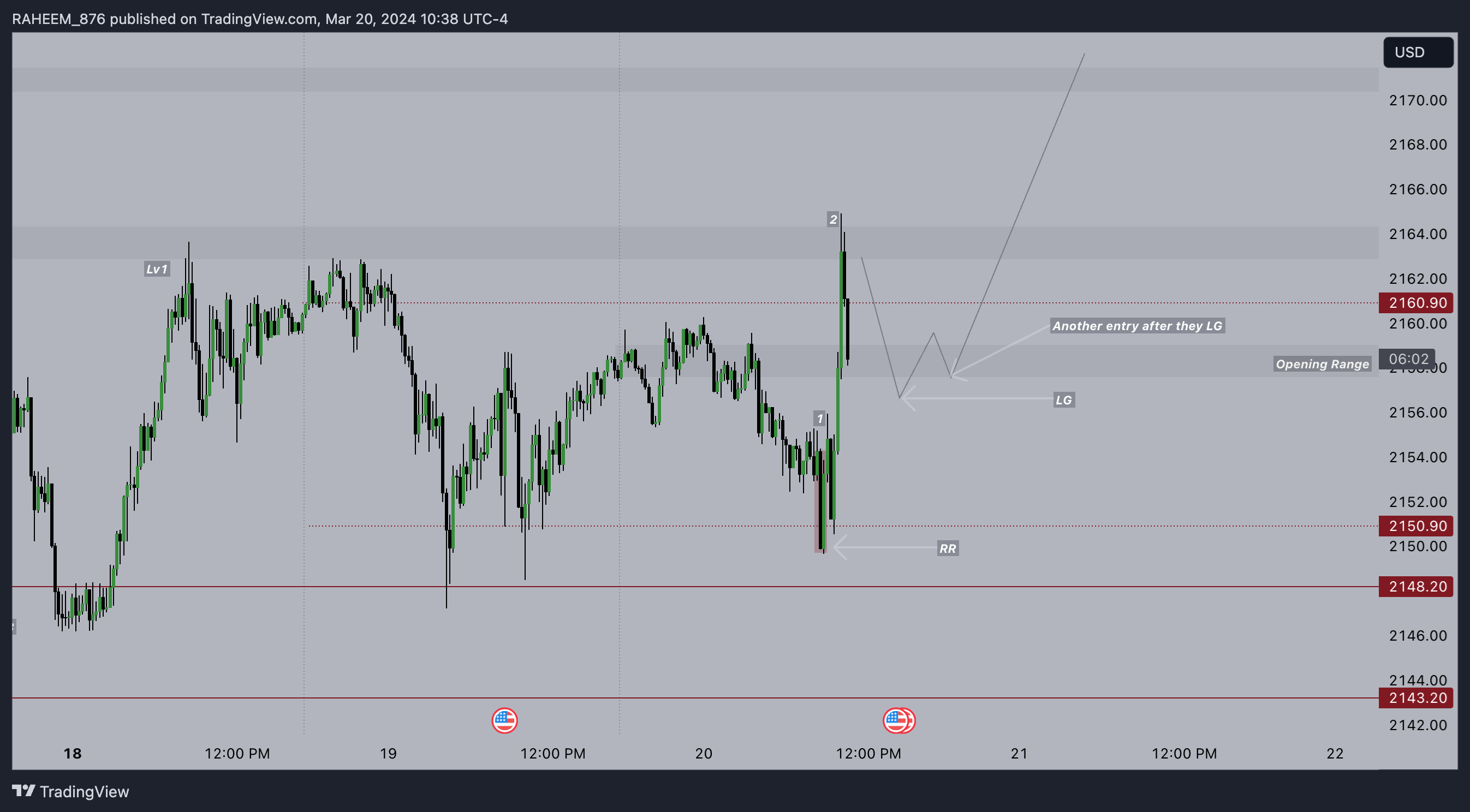1470x812 pixels.
Task: Click the 2170.00 price axis label
Action: [x=1418, y=100]
